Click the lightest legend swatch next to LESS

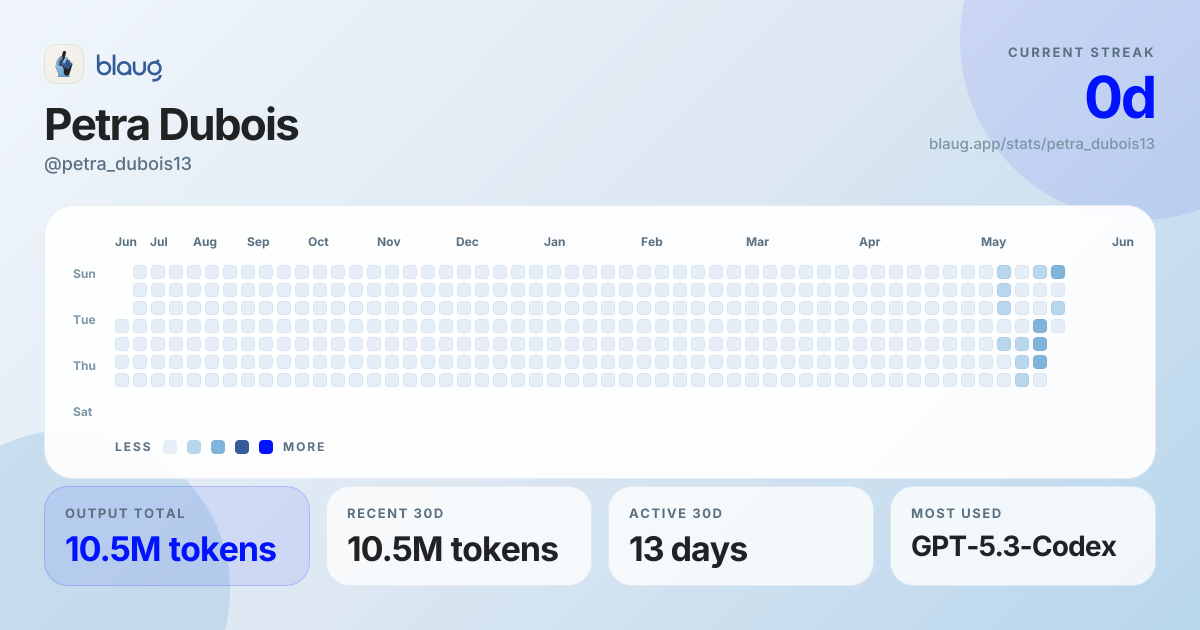pyautogui.click(x=170, y=447)
